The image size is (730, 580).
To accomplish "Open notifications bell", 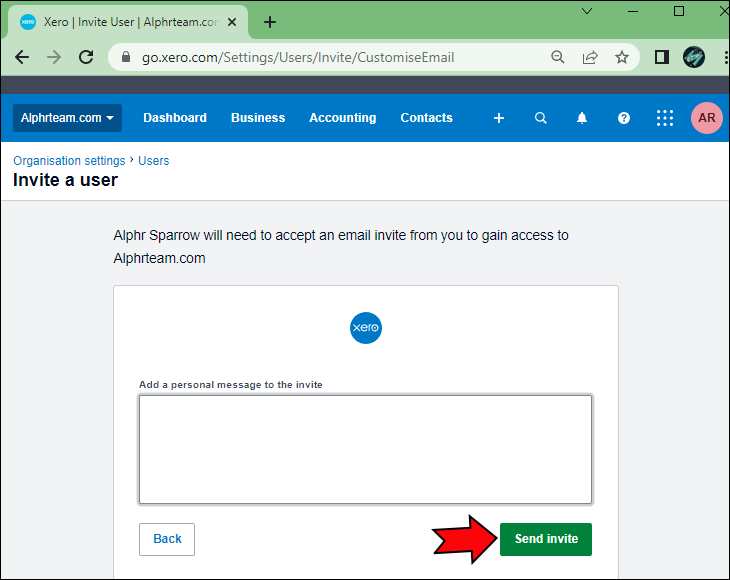I will [x=582, y=118].
